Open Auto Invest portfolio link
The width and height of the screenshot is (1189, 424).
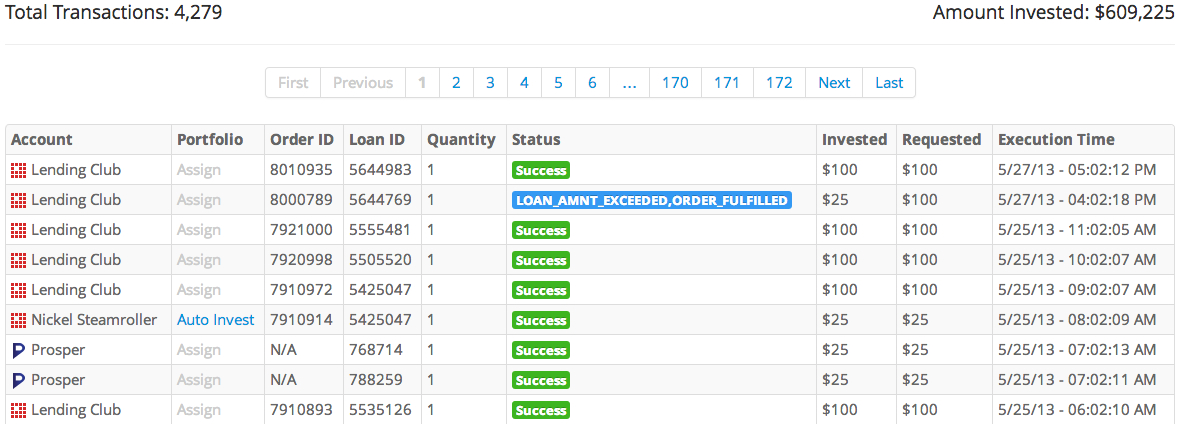(x=215, y=320)
